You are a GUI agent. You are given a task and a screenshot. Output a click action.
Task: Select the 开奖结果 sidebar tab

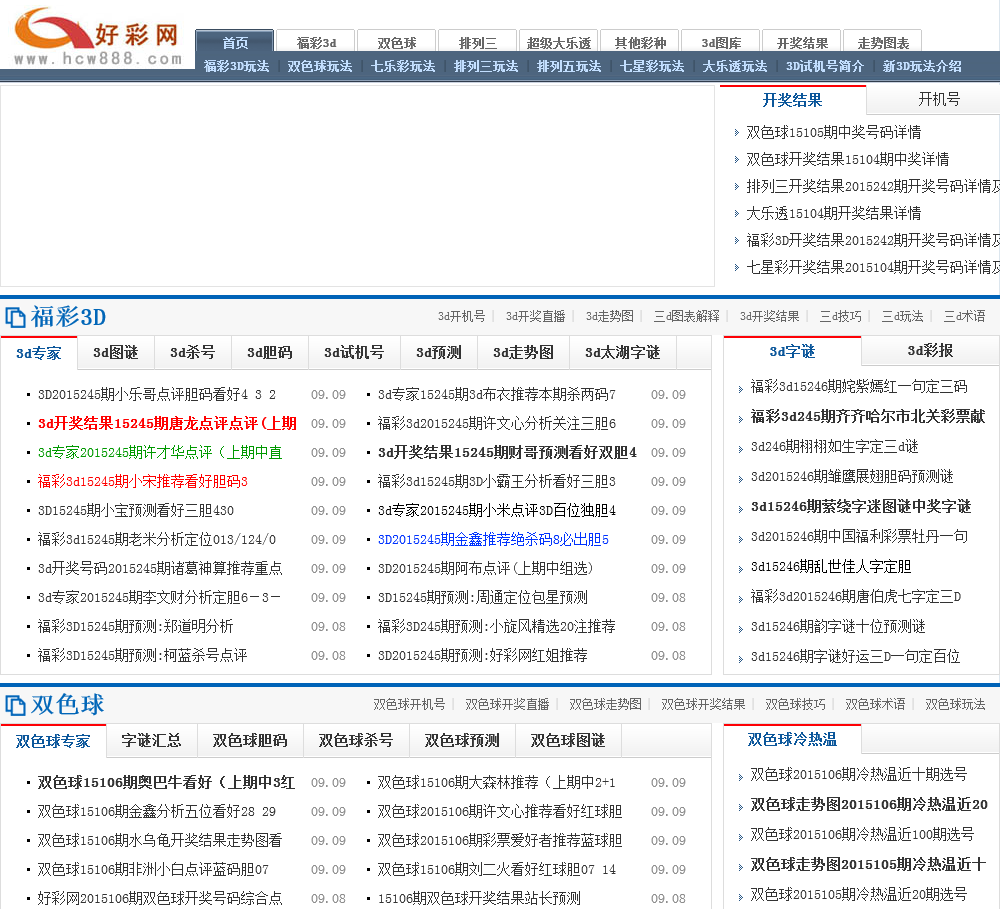point(792,100)
